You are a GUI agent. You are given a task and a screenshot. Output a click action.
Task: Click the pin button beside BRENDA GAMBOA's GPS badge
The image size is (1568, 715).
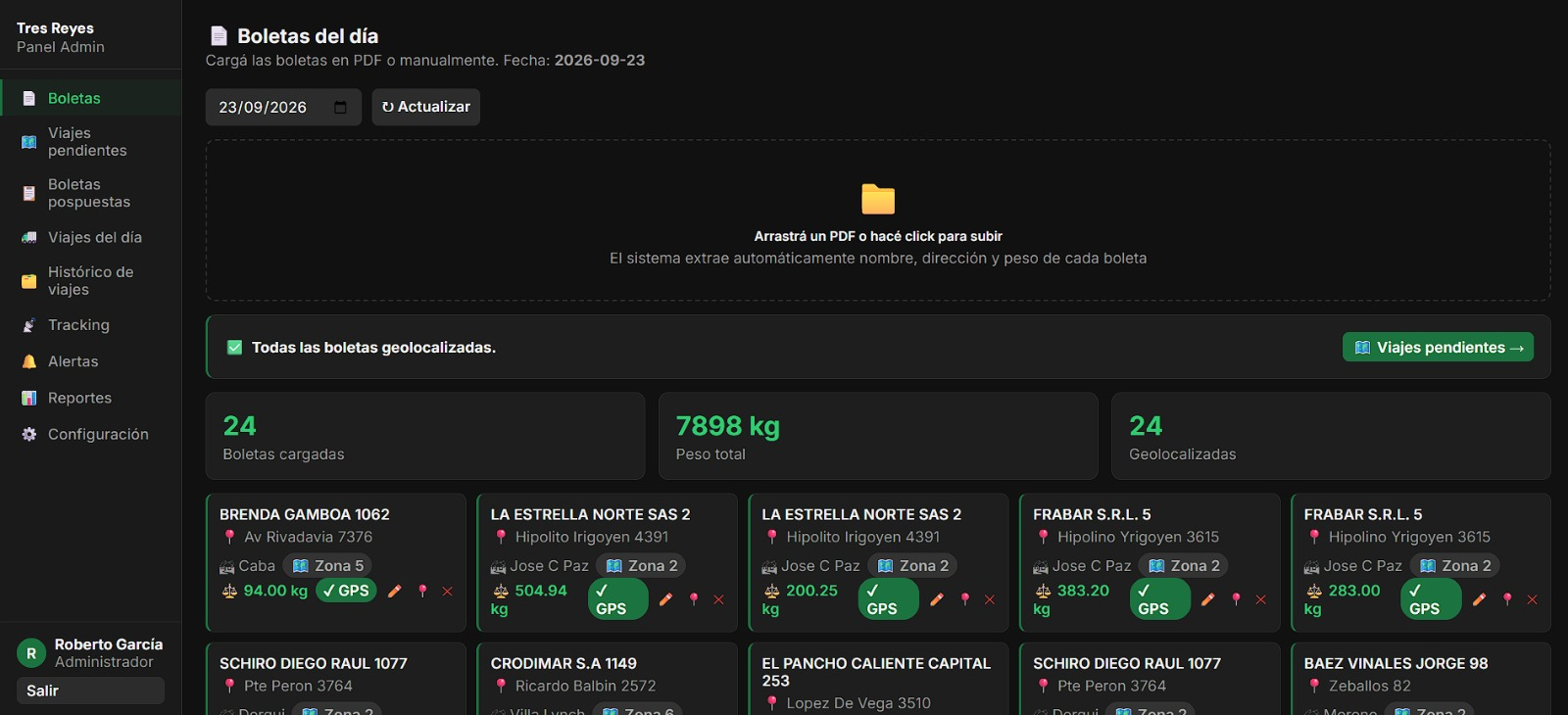(422, 591)
